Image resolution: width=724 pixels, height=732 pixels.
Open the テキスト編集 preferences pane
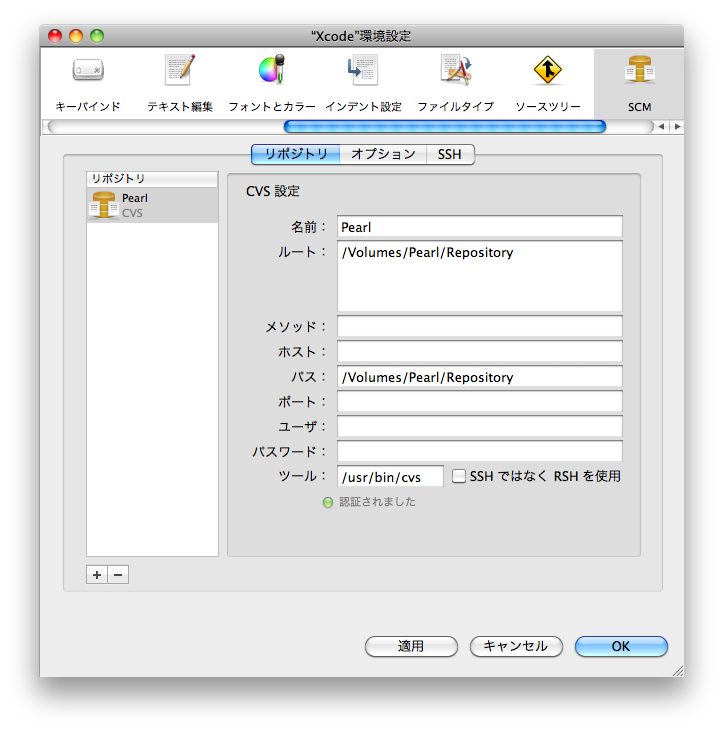click(180, 84)
